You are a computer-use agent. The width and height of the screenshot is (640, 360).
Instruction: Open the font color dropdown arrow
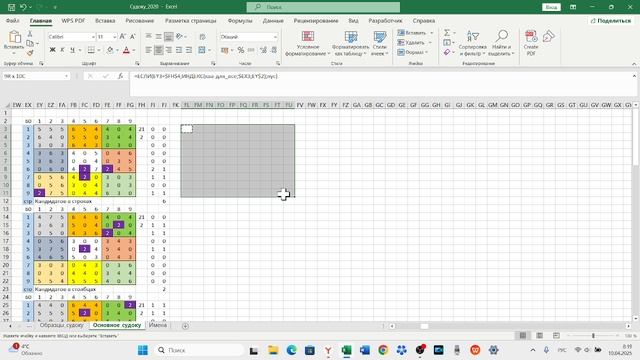133,50
